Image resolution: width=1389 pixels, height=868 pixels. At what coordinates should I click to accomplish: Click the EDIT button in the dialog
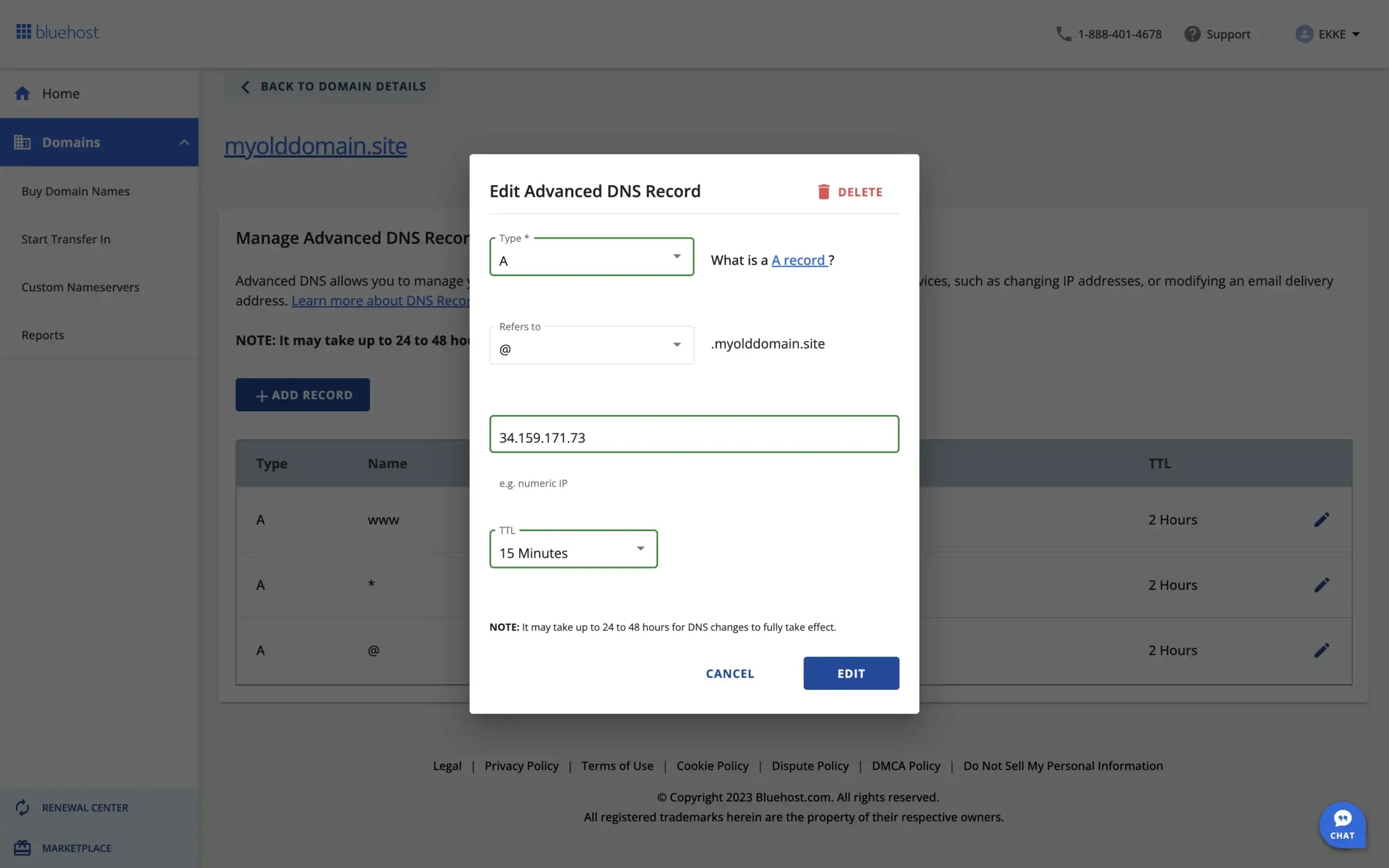point(851,673)
